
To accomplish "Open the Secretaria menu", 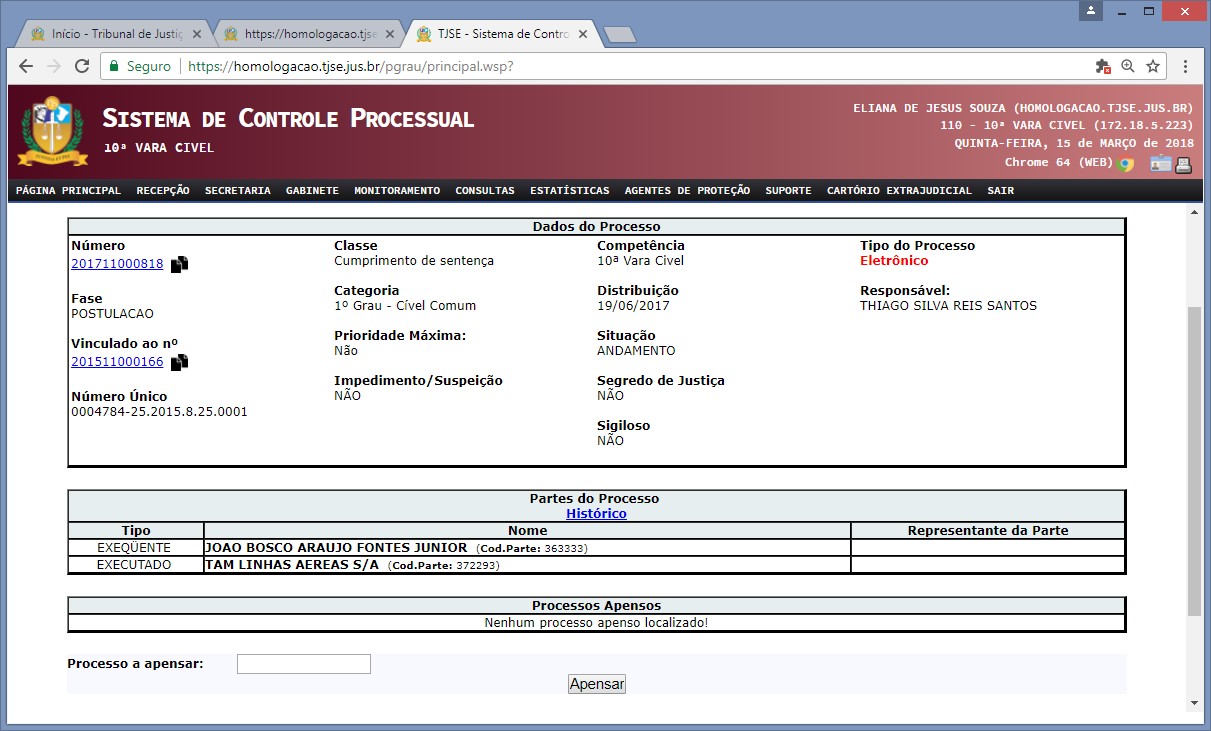I will click(237, 191).
